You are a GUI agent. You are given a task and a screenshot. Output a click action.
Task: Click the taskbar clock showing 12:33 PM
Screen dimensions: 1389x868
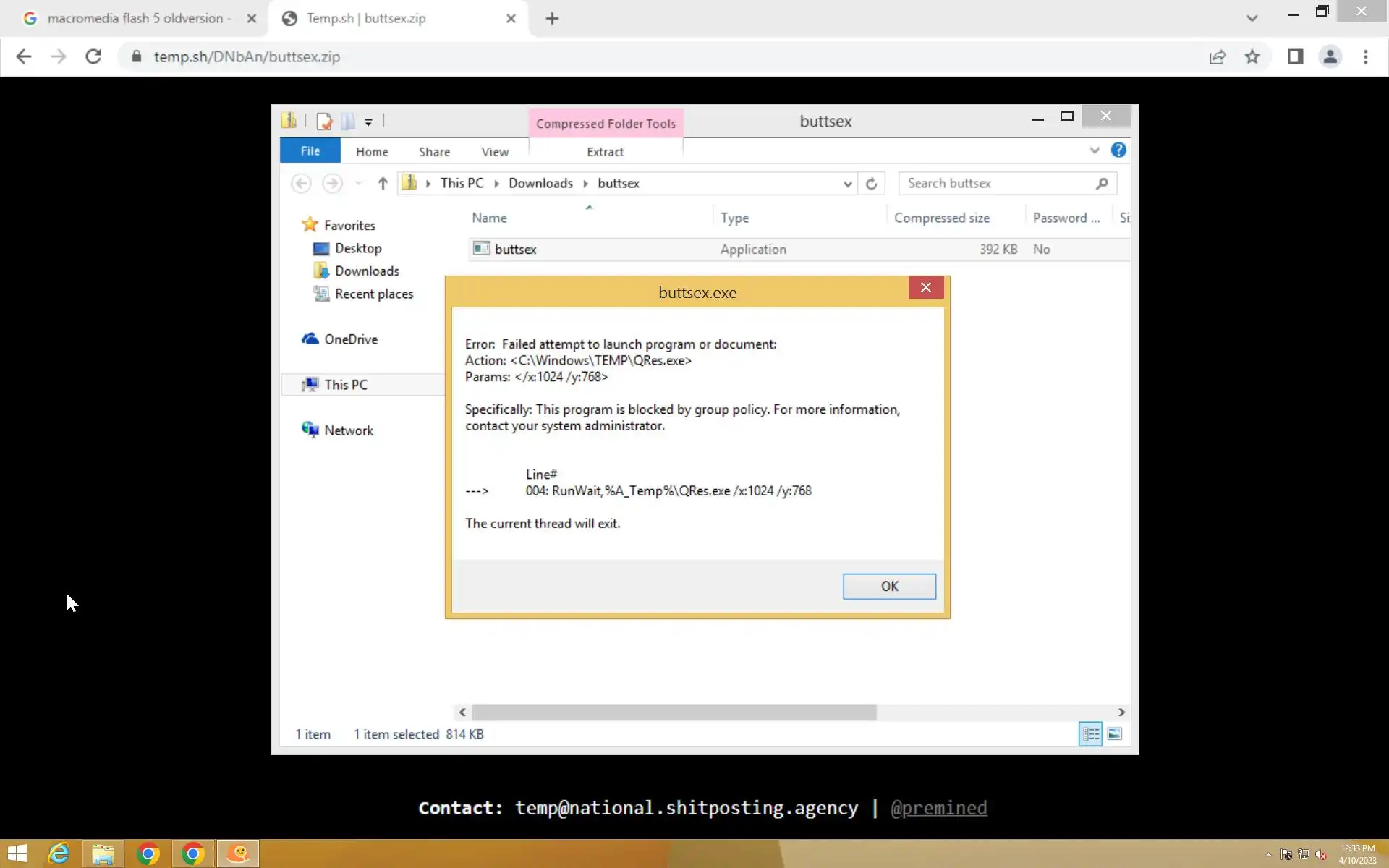pyautogui.click(x=1356, y=854)
